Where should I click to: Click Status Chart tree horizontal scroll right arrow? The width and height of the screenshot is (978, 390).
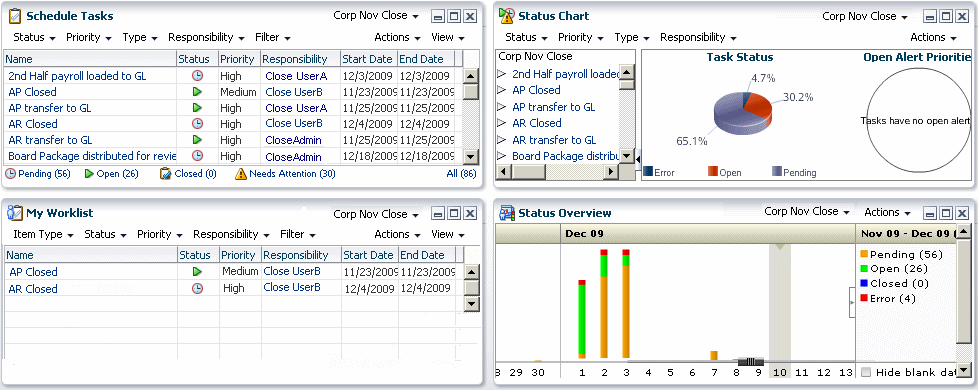[x=611, y=171]
